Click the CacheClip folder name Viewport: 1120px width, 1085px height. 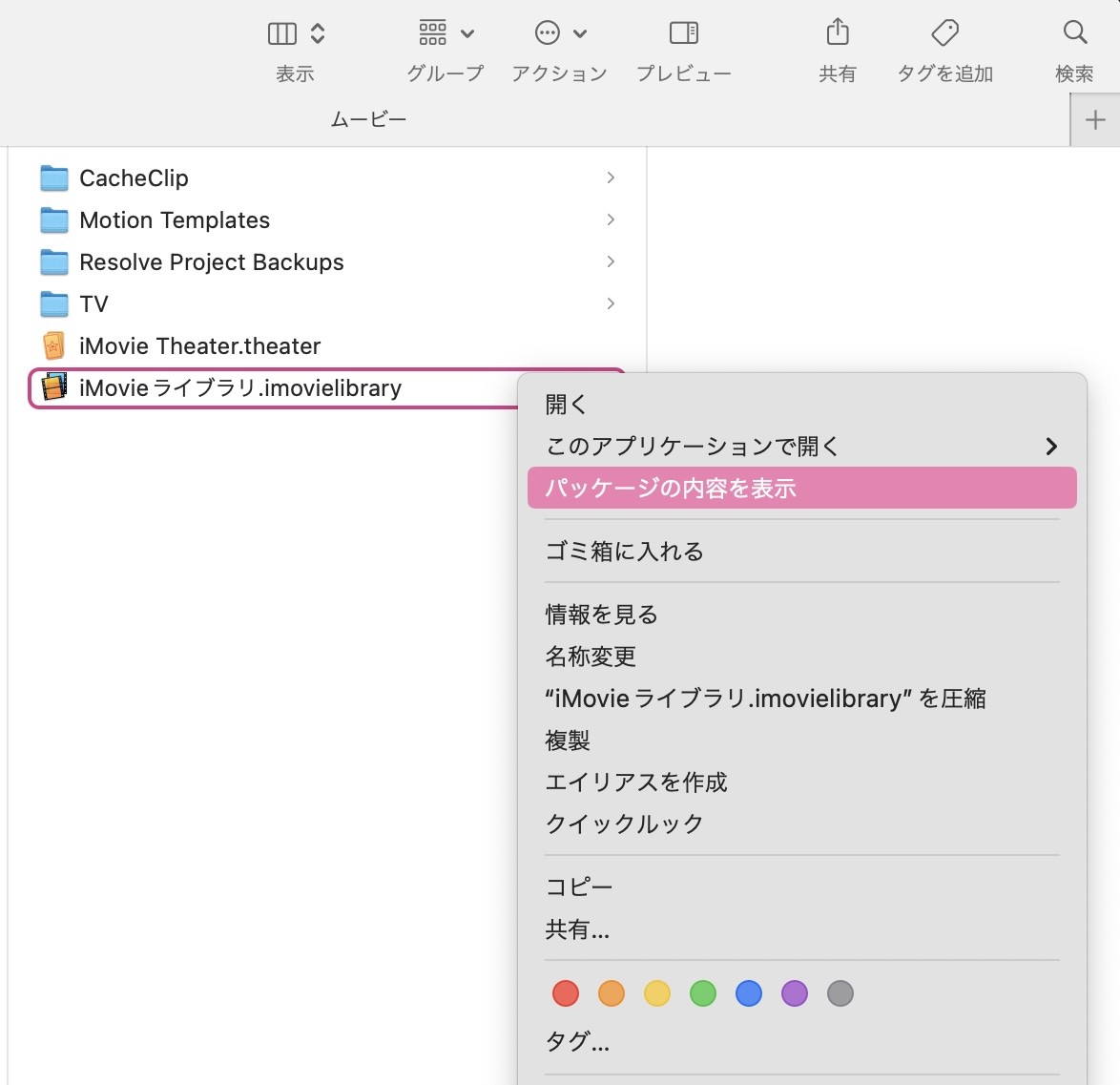click(x=134, y=177)
